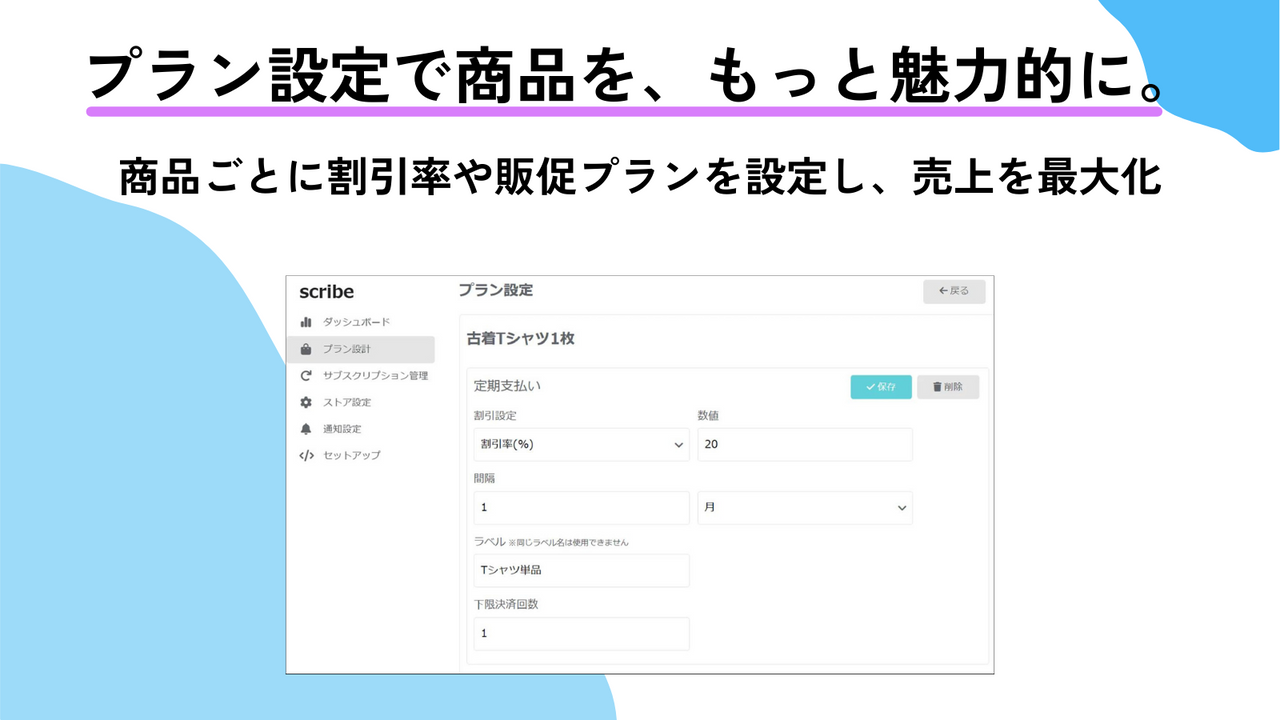Click the 下限決済回数 field containing 1
1280x720 pixels.
pyautogui.click(x=581, y=633)
